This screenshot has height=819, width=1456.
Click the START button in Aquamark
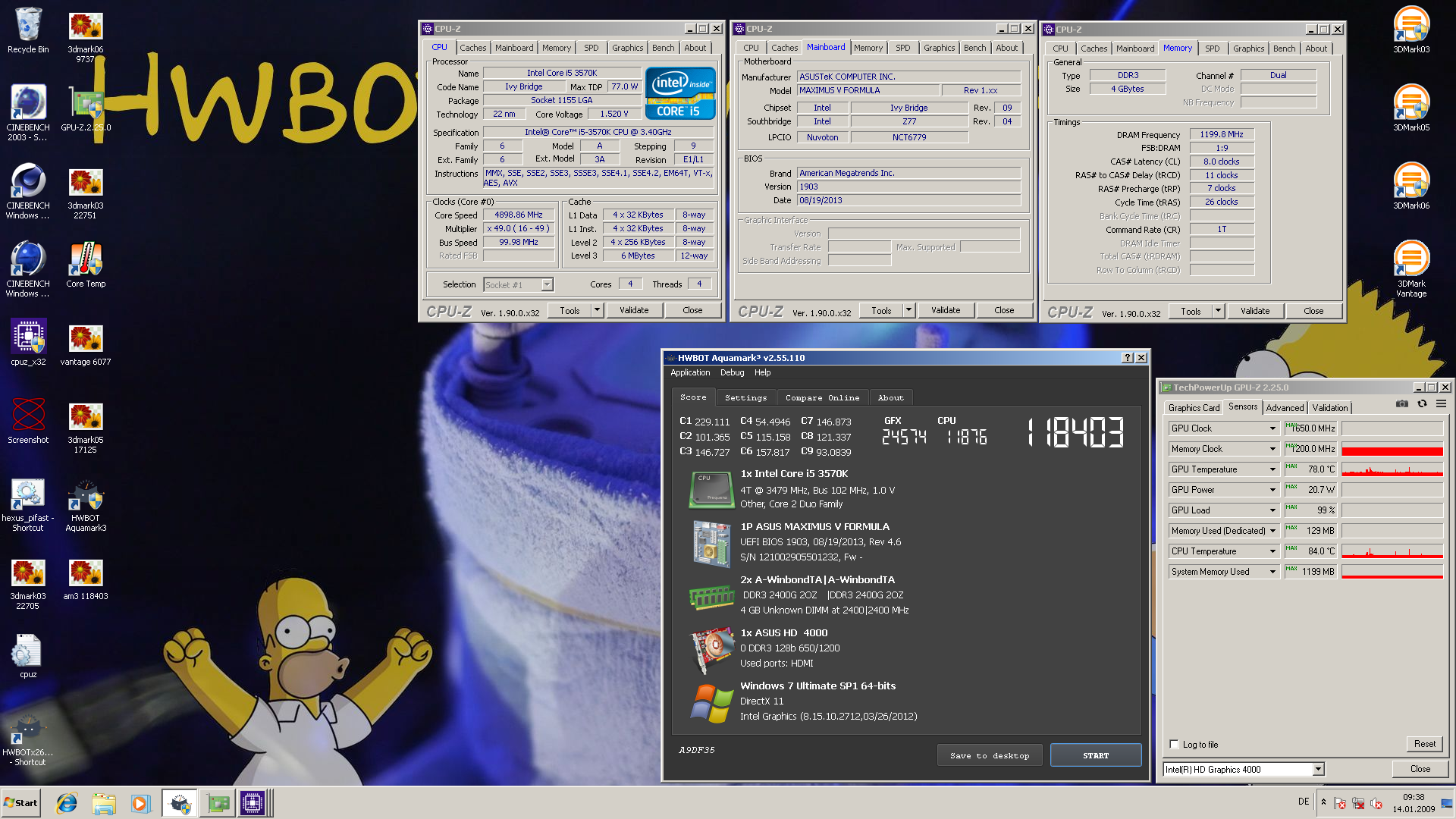tap(1095, 755)
